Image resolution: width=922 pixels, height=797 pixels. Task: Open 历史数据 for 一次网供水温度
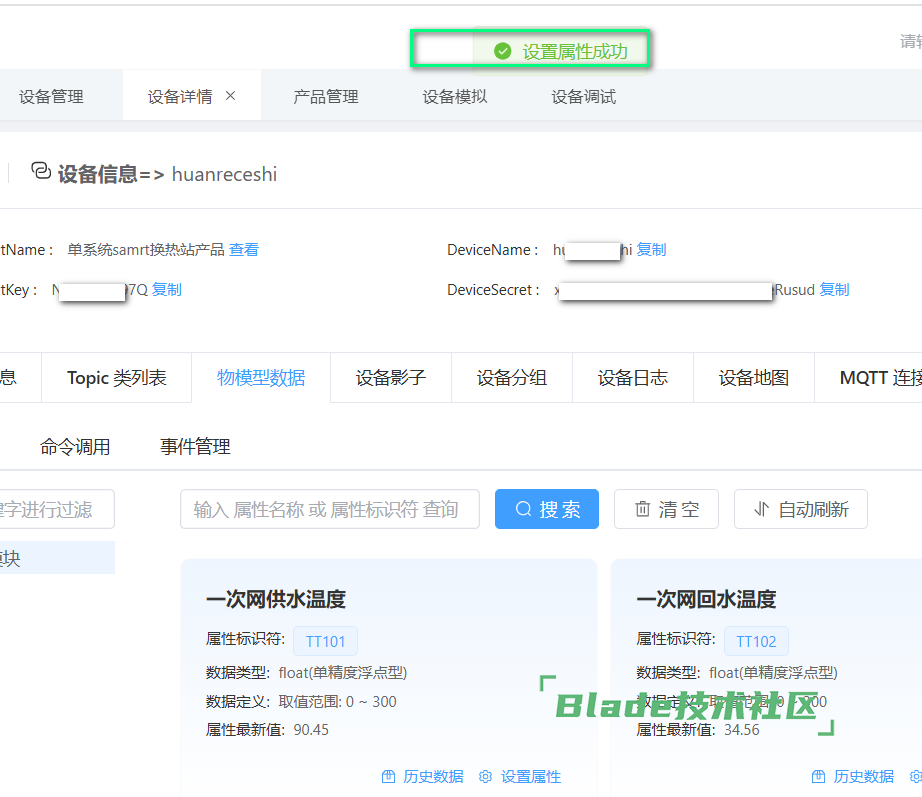[423, 777]
